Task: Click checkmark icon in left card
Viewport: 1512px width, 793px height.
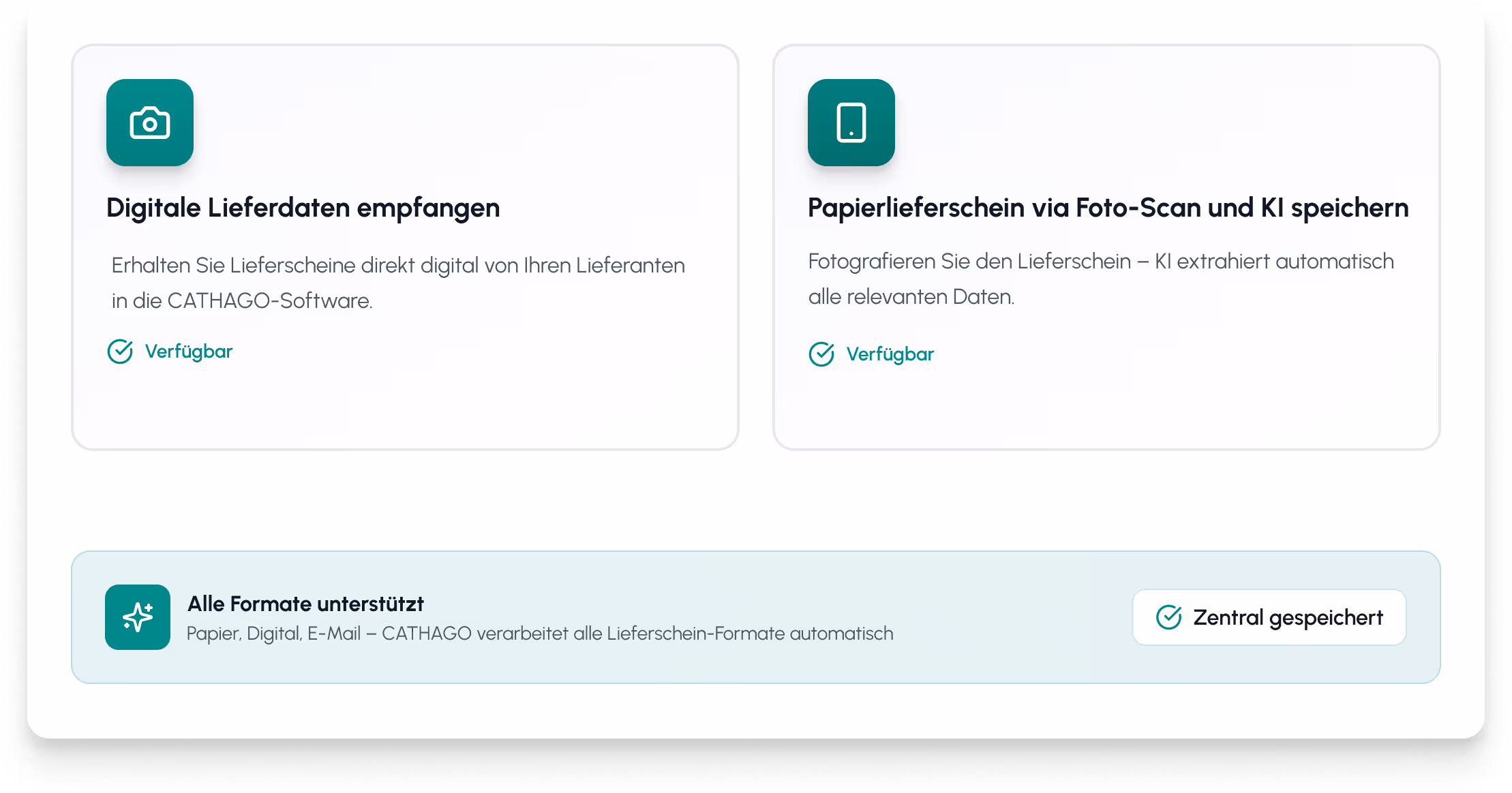Action: 120,352
